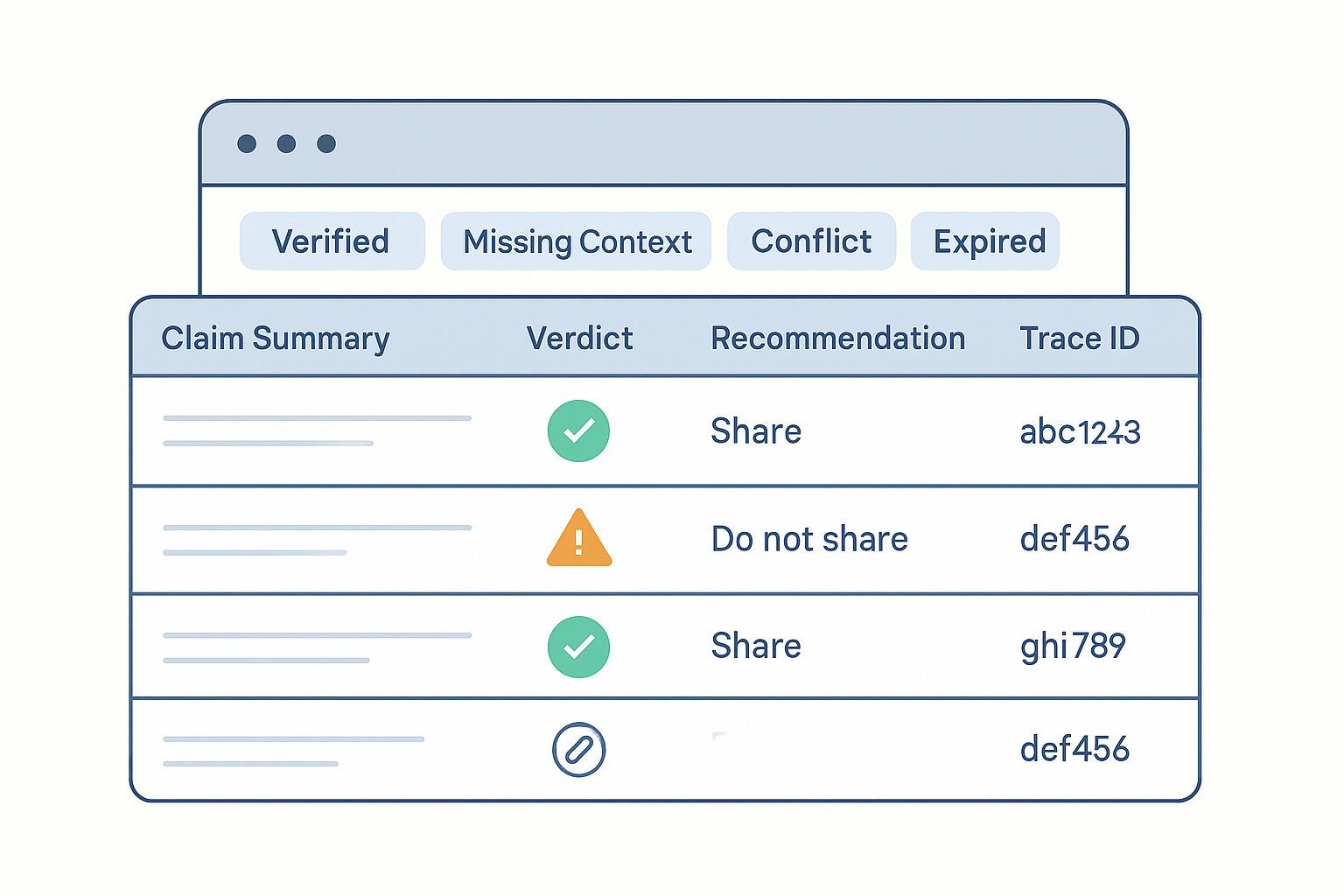Click the claim summary lines in the first row
Screen dimensions: 1344x896
point(317,430)
